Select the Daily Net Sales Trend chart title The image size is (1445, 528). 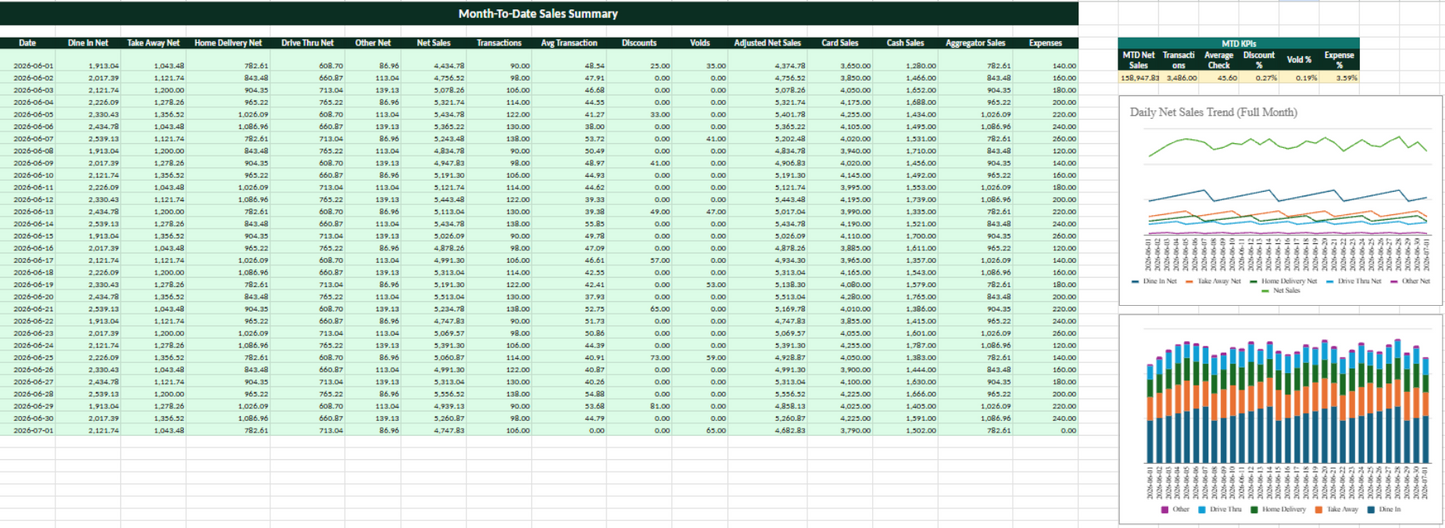(x=1213, y=112)
